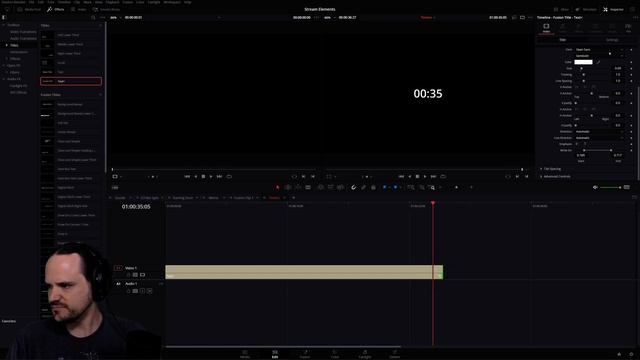
Task: Open the Font dropdown in Inspector
Action: [599, 49]
